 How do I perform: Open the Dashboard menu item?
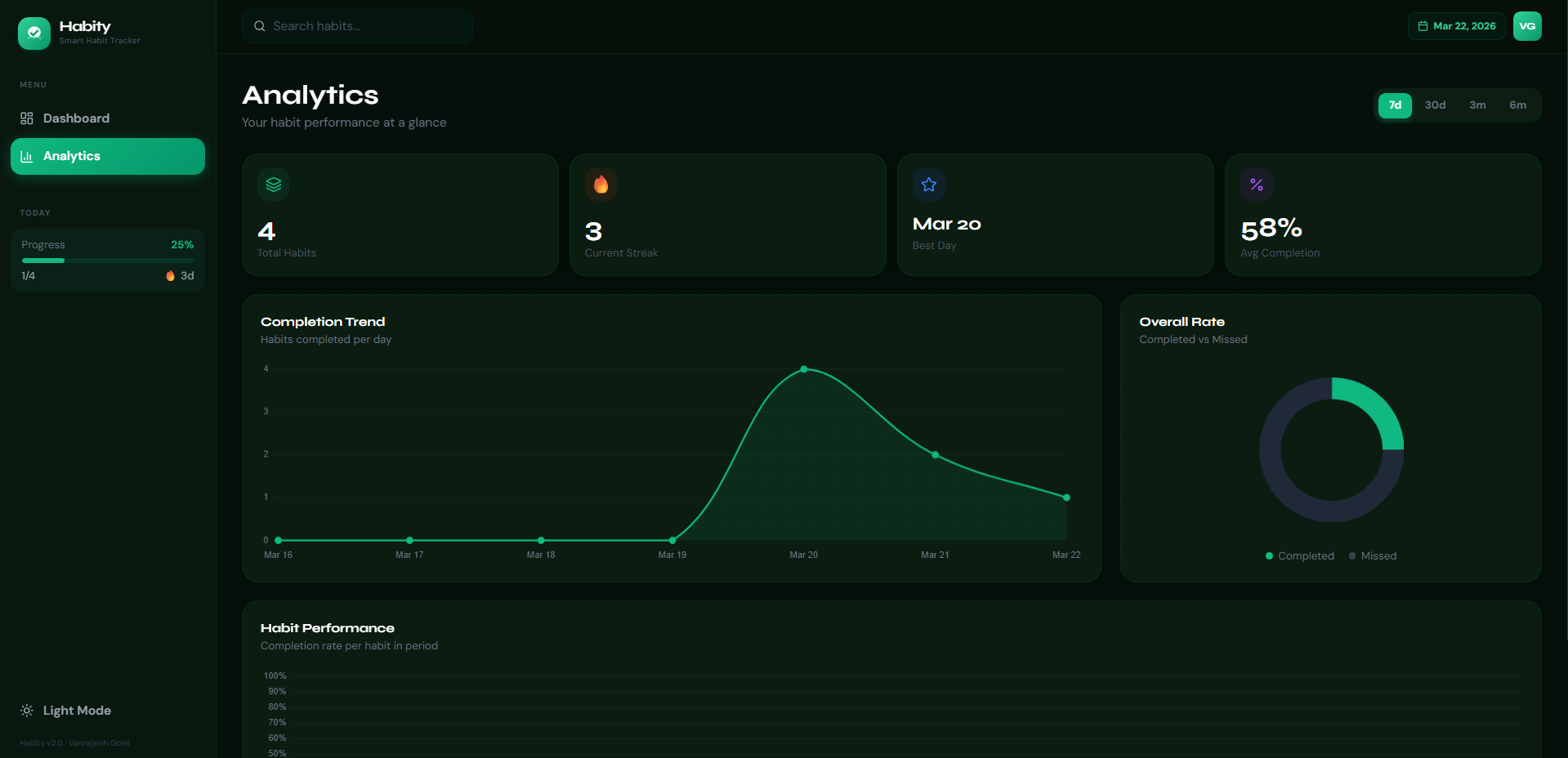[x=76, y=118]
